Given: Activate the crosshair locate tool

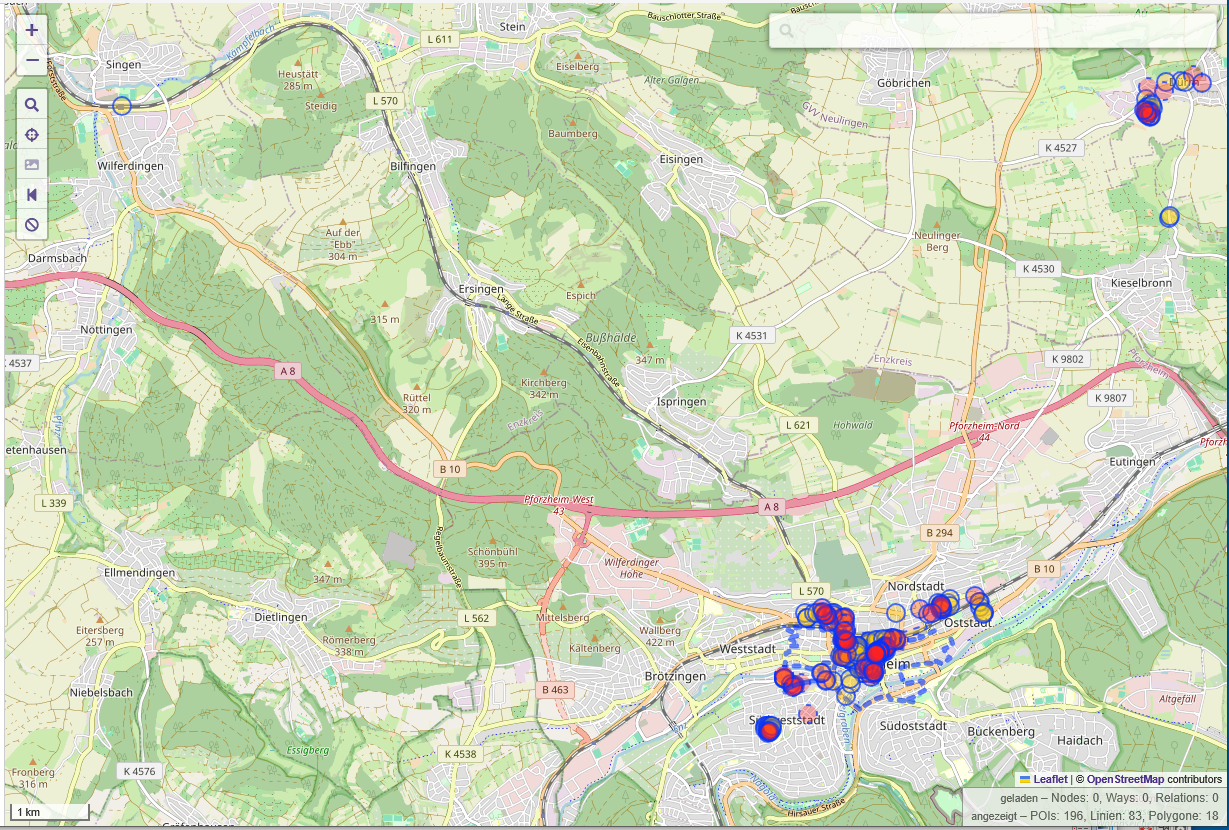Looking at the screenshot, I should point(31,134).
